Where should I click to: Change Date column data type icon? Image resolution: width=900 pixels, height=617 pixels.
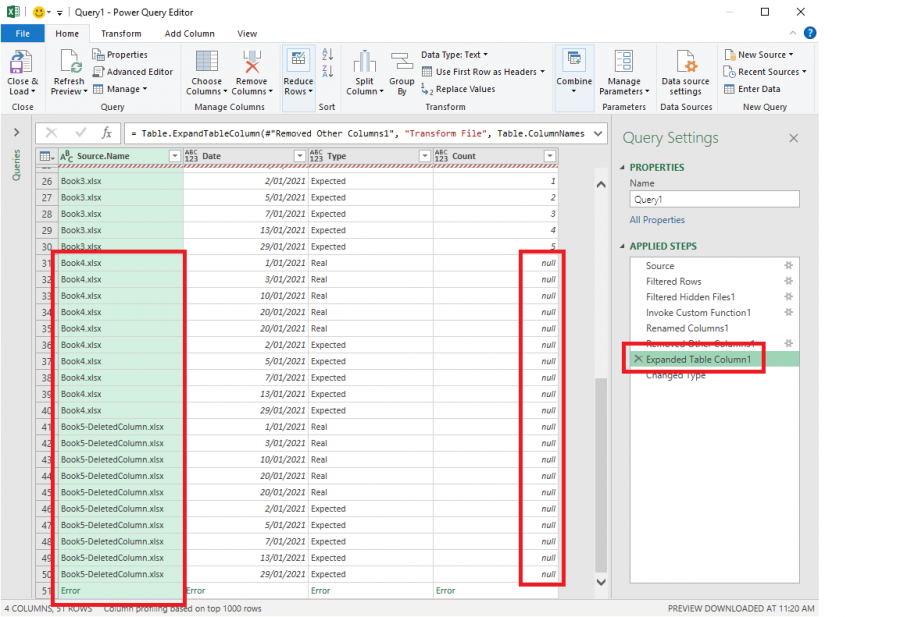[x=191, y=156]
